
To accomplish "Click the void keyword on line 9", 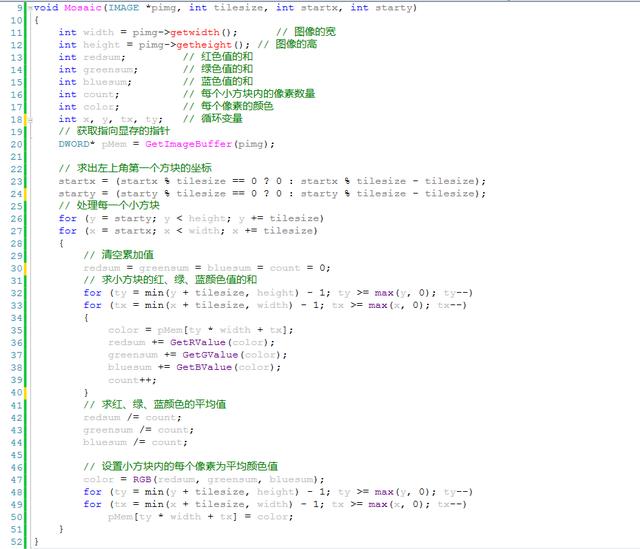I will click(x=46, y=8).
